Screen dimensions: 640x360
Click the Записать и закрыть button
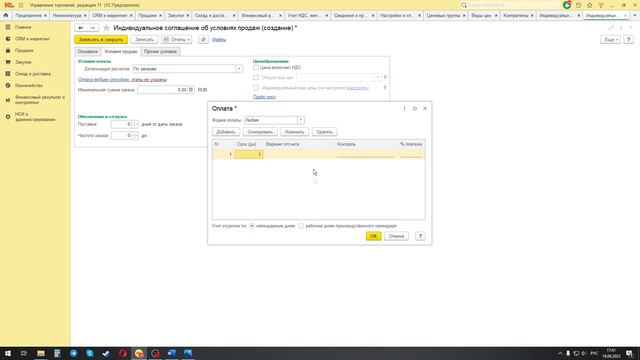[x=101, y=40]
